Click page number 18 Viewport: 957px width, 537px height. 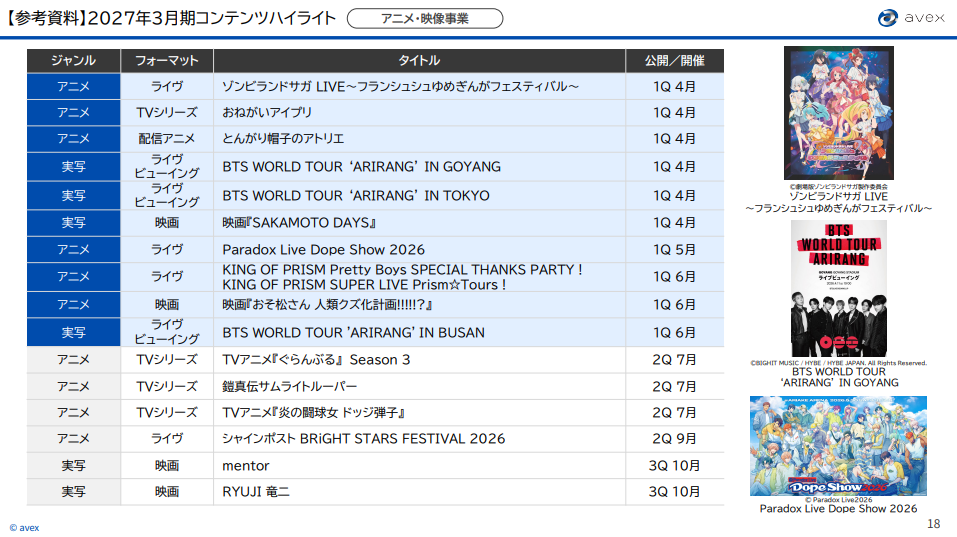[934, 524]
